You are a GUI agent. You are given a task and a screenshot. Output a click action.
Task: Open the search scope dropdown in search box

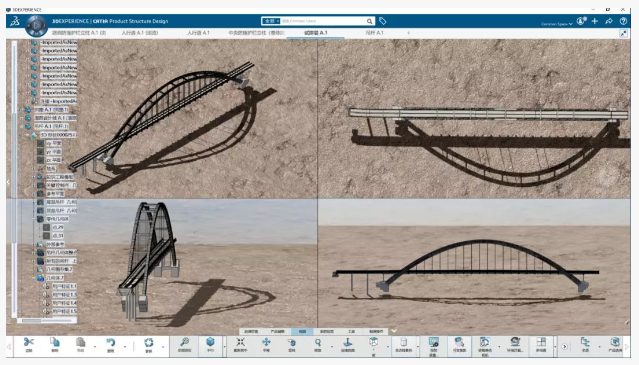click(271, 21)
